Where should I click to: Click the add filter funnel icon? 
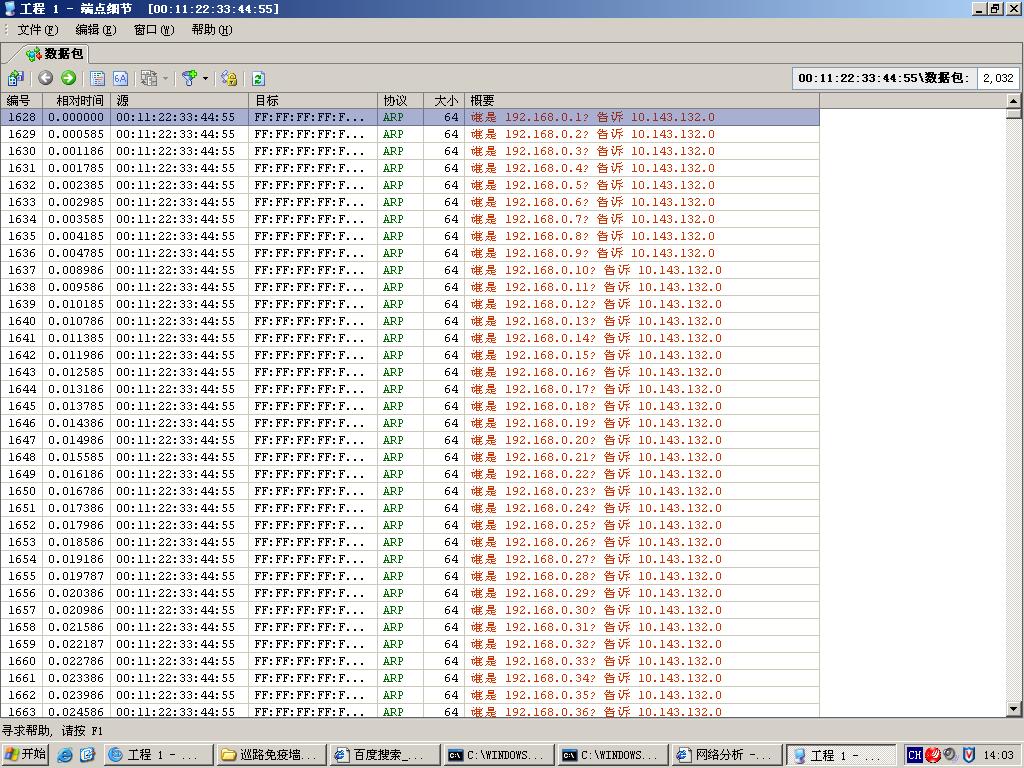click(189, 78)
